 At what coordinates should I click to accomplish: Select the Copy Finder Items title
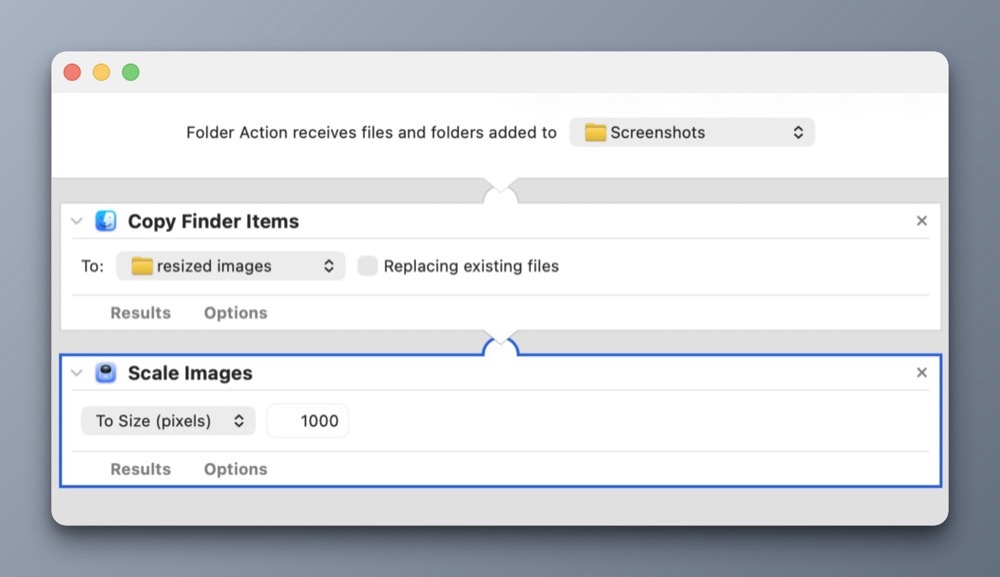213,221
